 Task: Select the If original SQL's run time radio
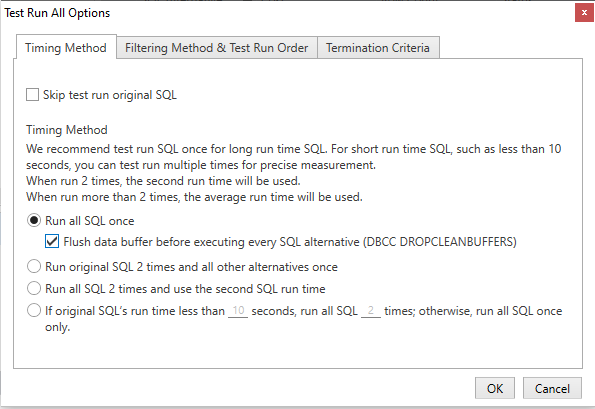tap(34, 310)
